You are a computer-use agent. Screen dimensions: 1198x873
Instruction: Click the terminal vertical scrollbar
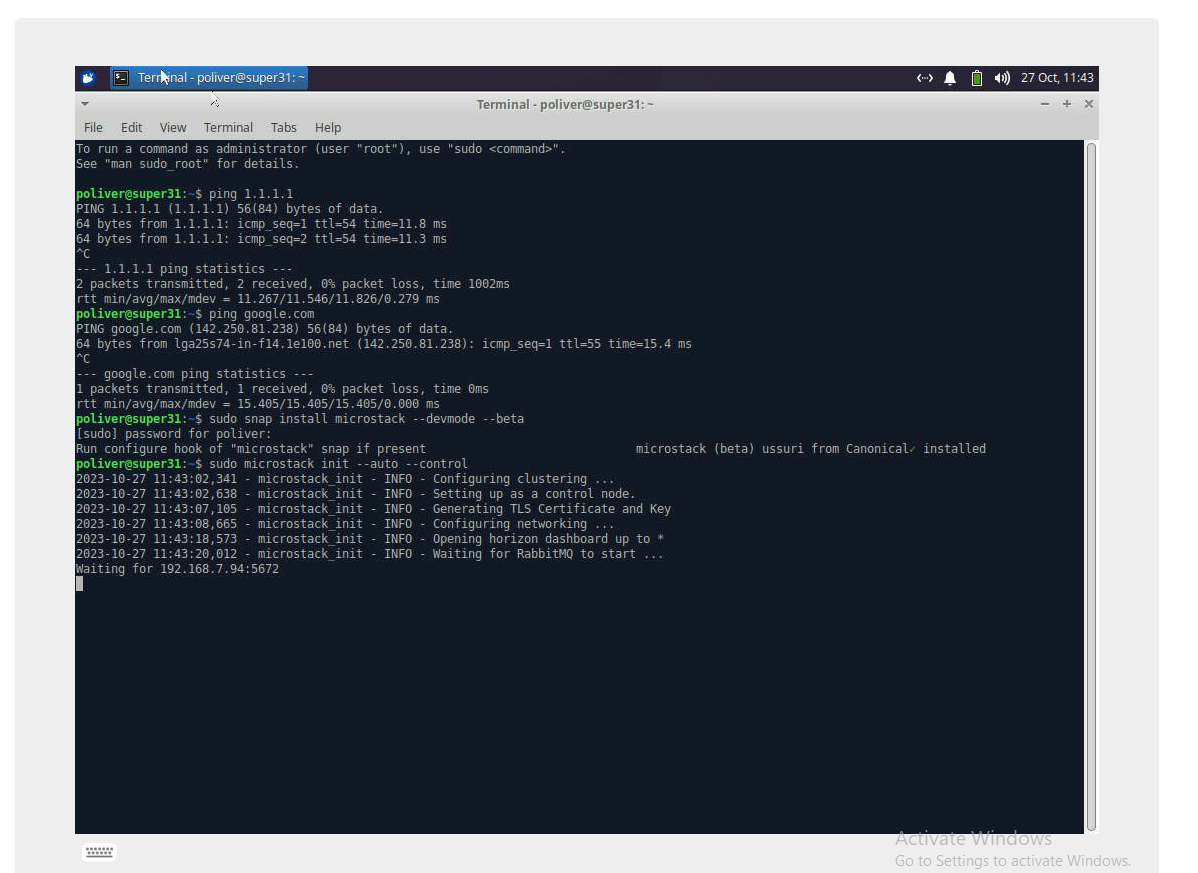tap(1091, 486)
